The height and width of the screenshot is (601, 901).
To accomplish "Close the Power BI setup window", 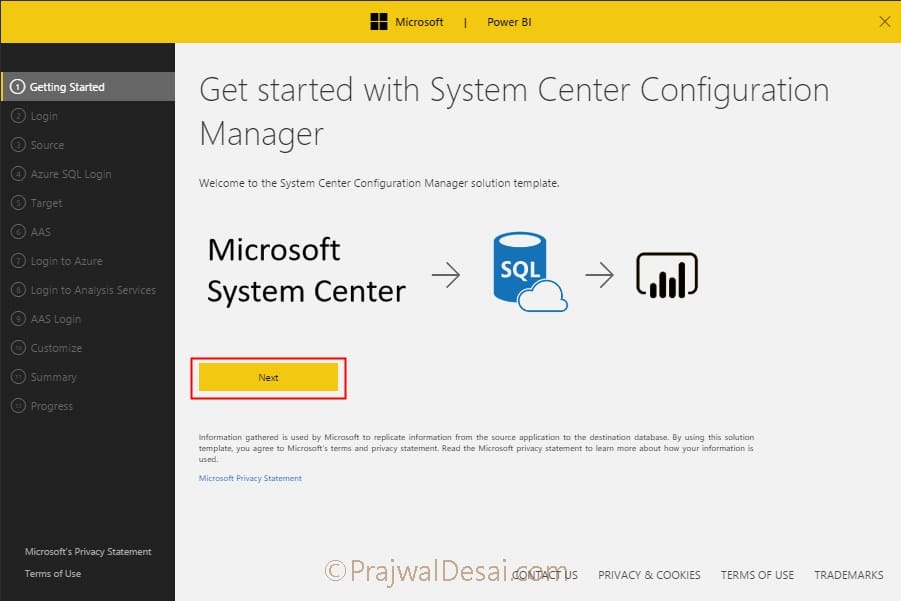I will coord(884,22).
